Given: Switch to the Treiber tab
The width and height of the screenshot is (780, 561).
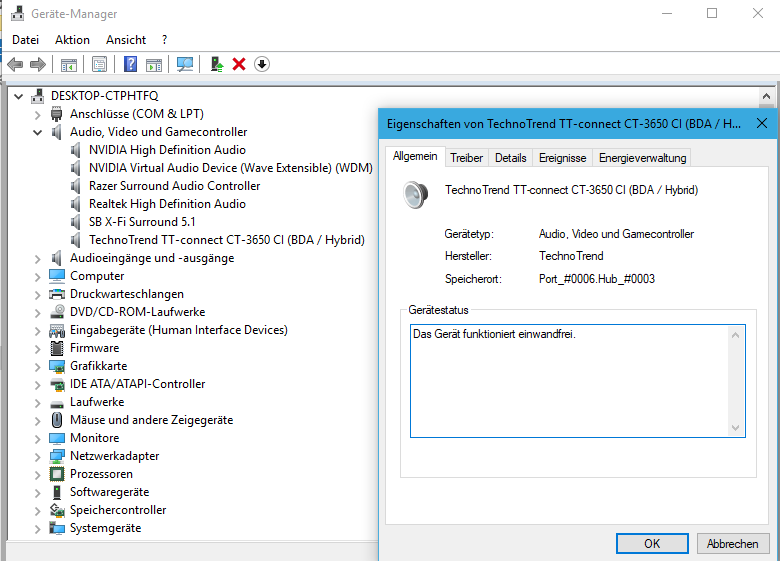Looking at the screenshot, I should pos(467,158).
